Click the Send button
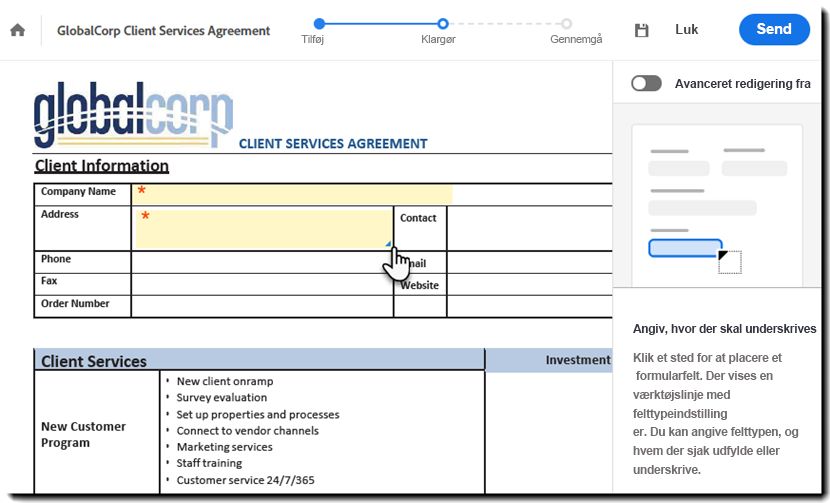 coord(774,29)
